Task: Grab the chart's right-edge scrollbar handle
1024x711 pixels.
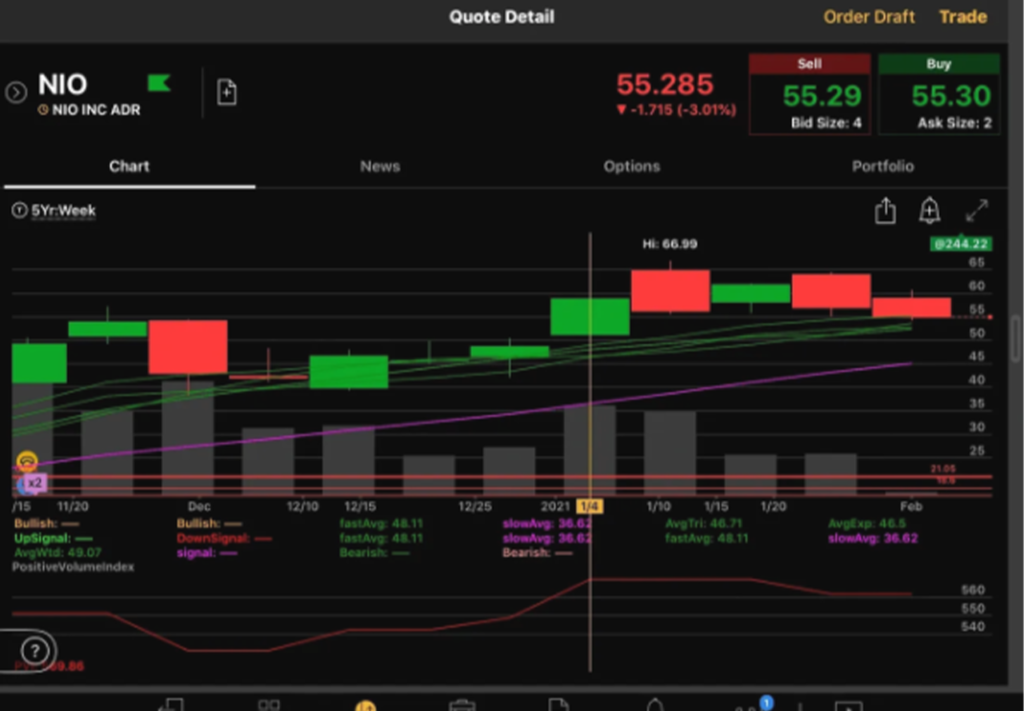Action: (x=1016, y=338)
